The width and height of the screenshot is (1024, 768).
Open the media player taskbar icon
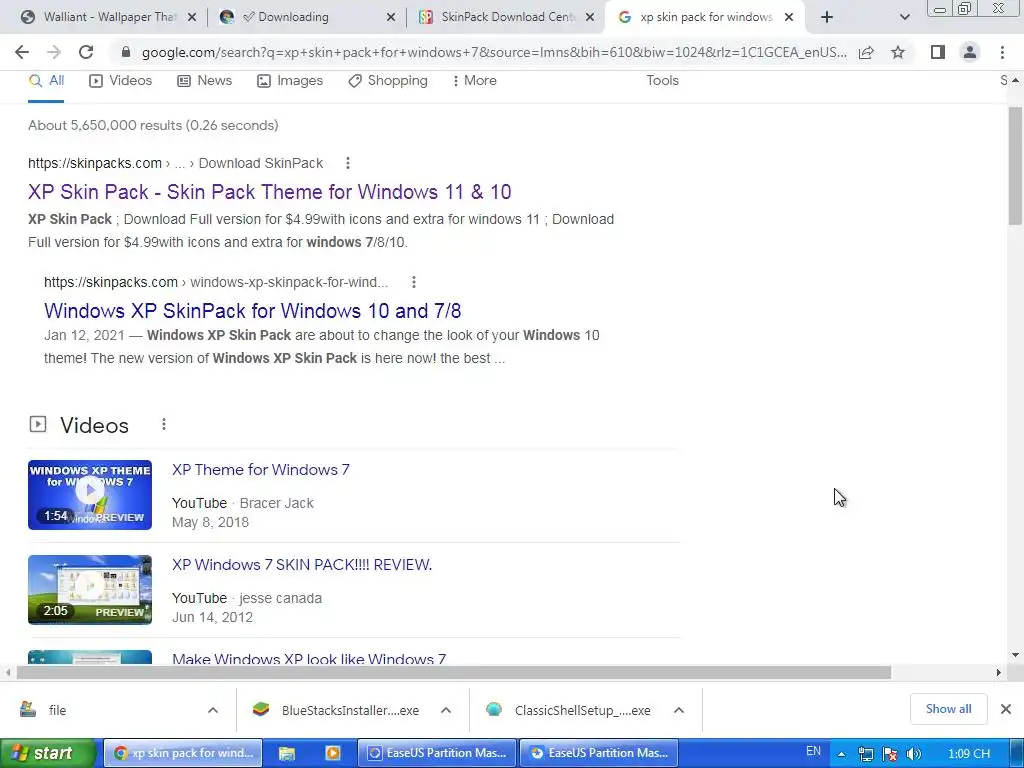coord(333,754)
